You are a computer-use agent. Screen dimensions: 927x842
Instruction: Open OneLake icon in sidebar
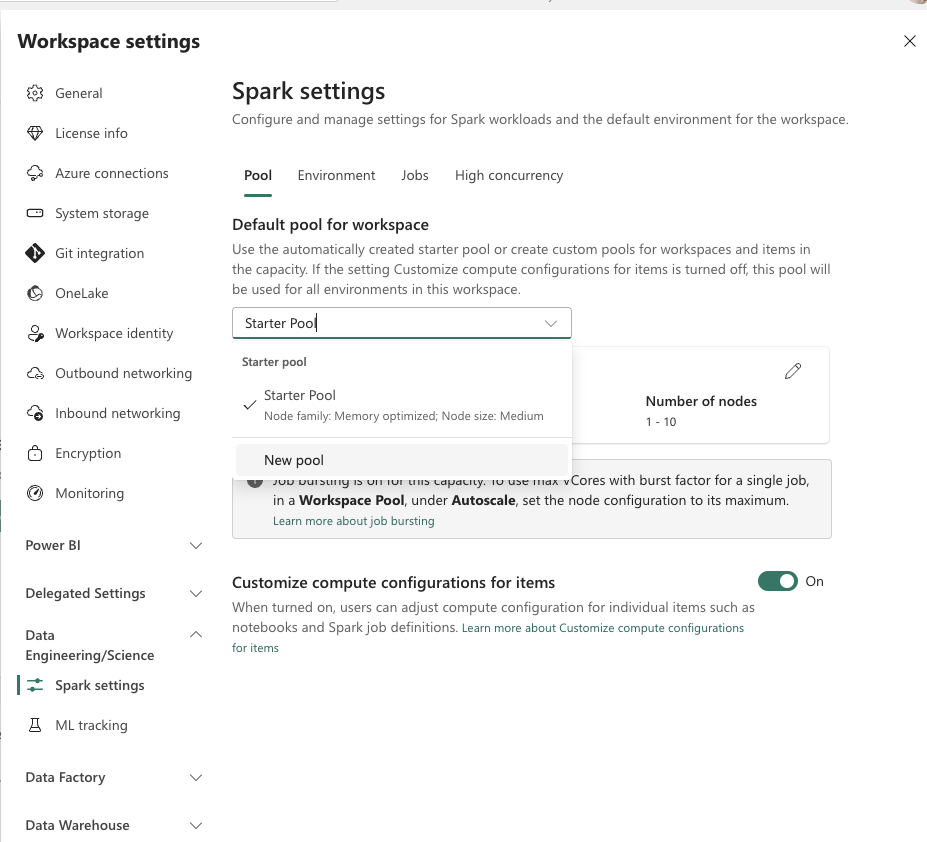(35, 293)
